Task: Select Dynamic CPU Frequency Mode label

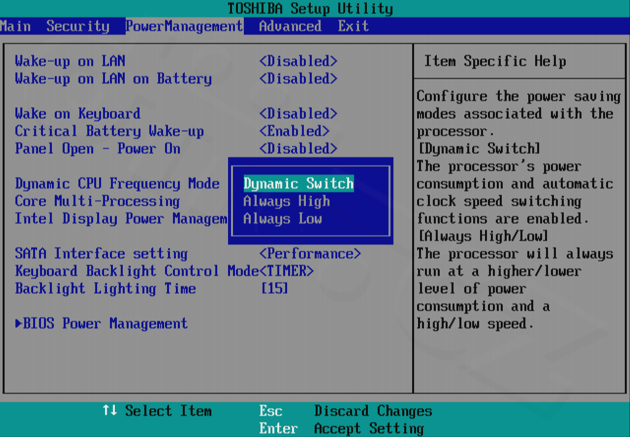Action: coord(117,184)
